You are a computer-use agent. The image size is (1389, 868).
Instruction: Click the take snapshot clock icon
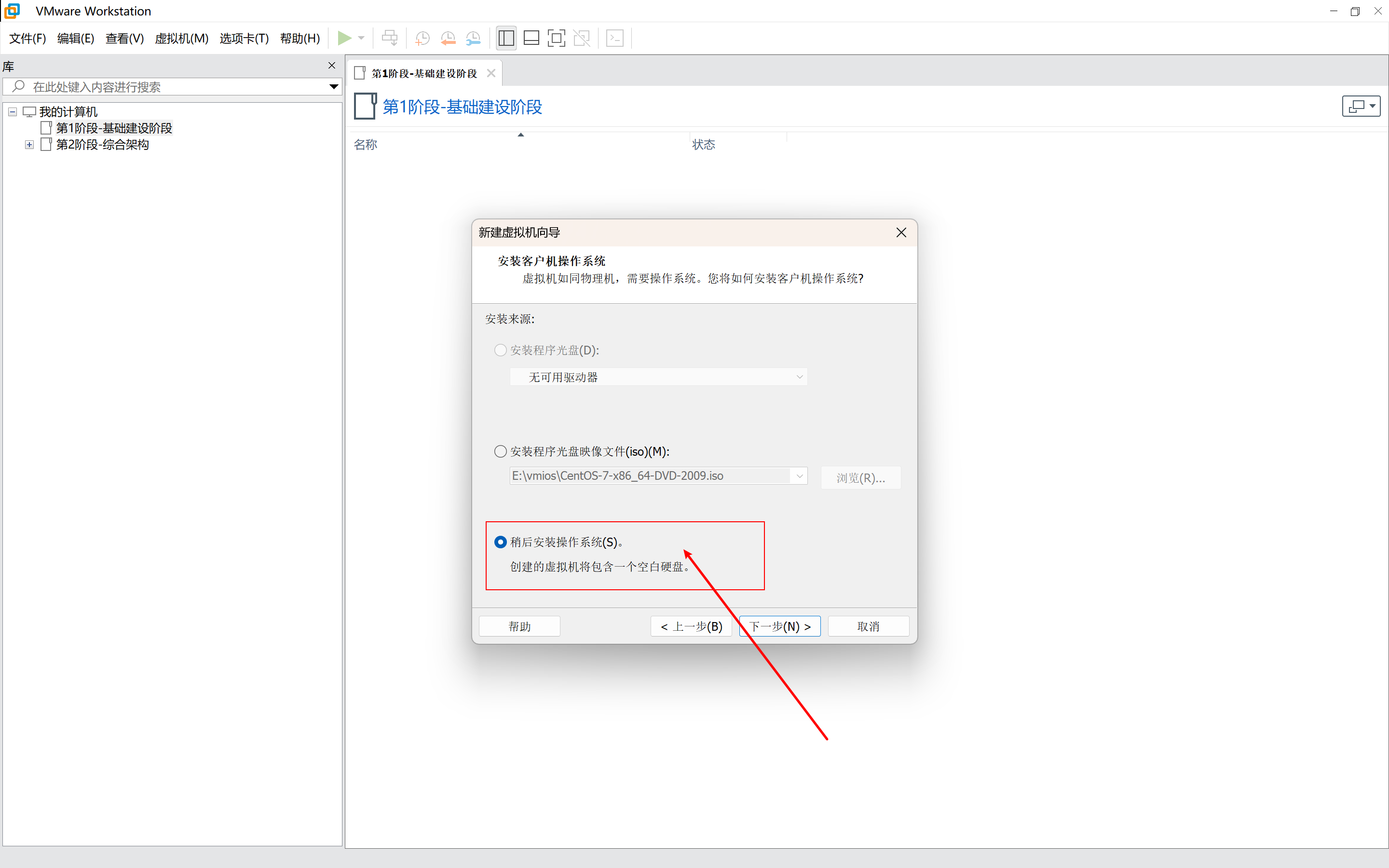click(x=422, y=39)
